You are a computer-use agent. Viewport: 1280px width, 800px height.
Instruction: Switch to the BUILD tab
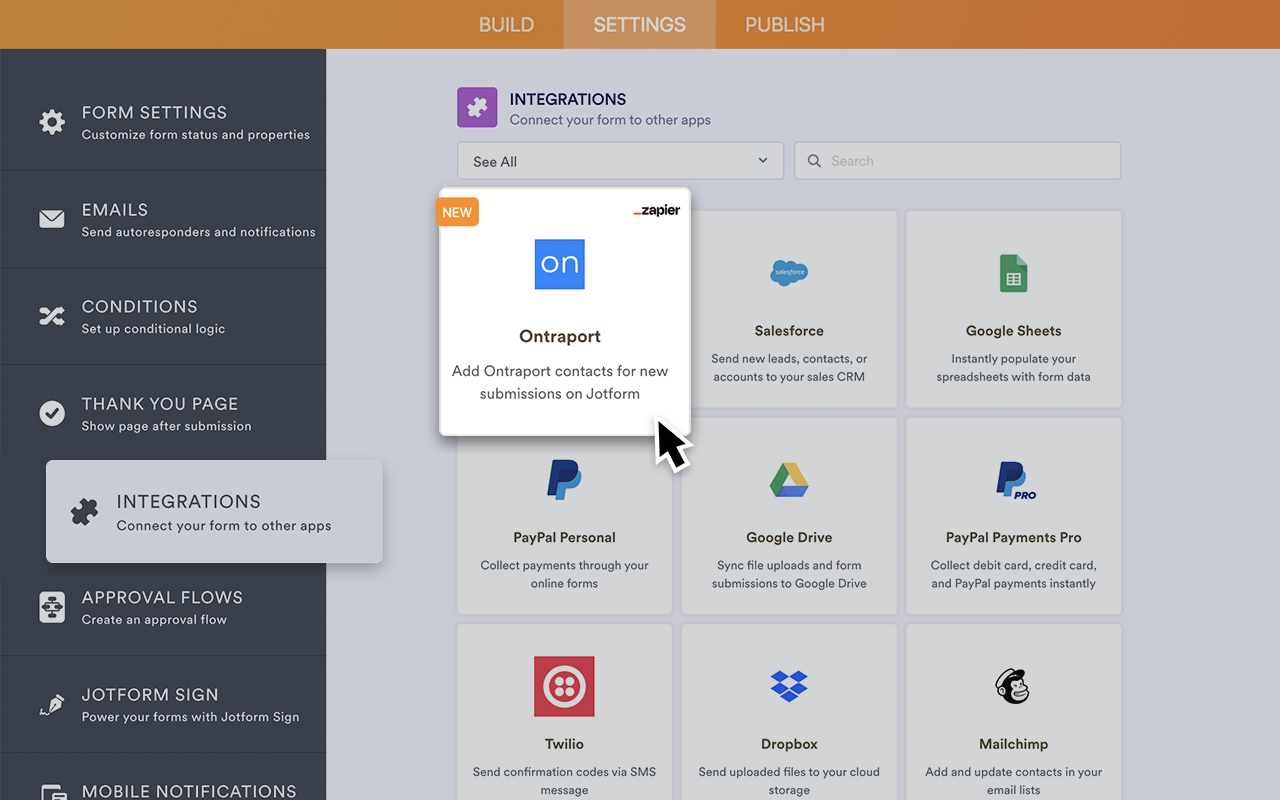(x=506, y=24)
